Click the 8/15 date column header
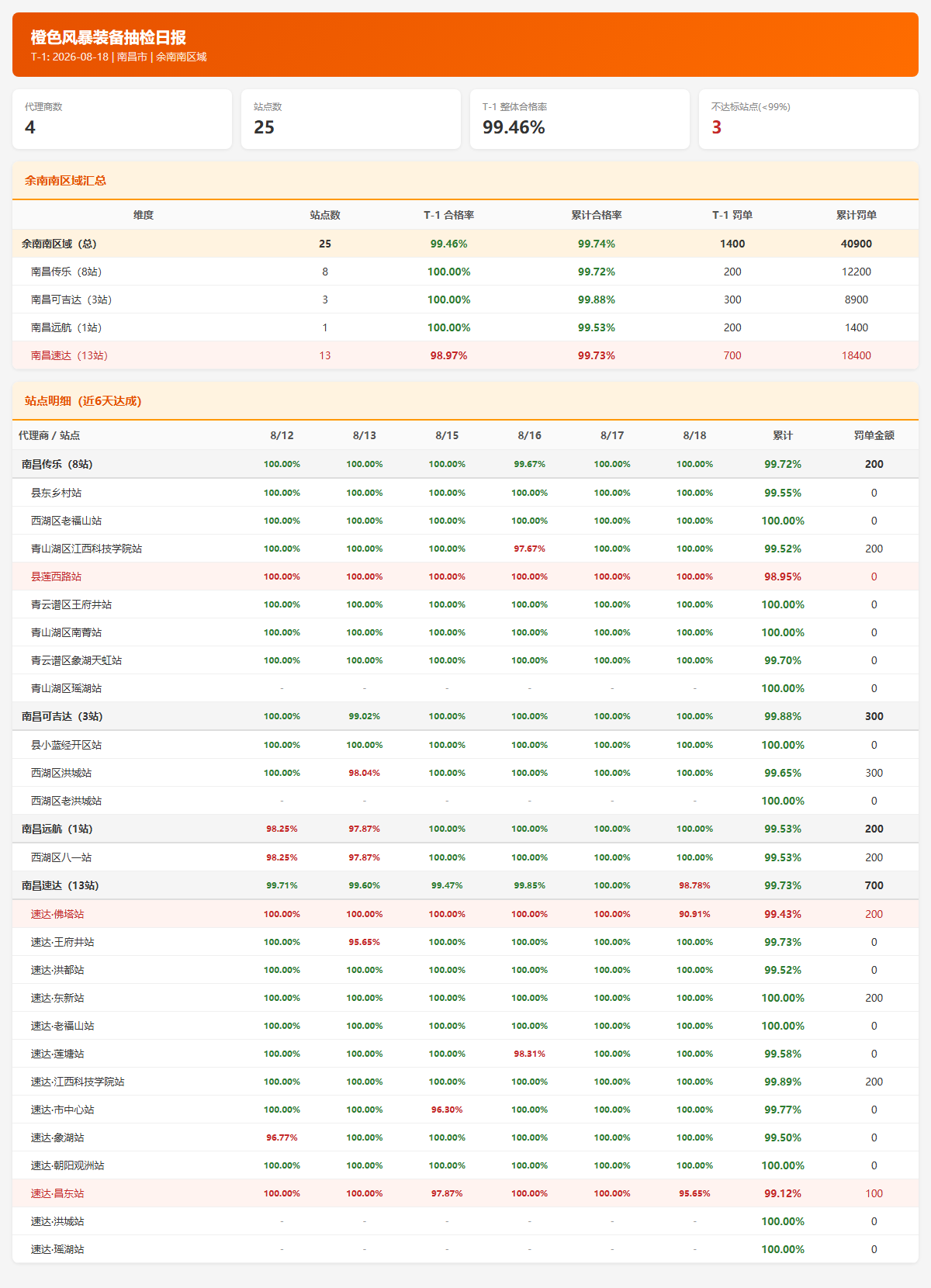 [447, 435]
